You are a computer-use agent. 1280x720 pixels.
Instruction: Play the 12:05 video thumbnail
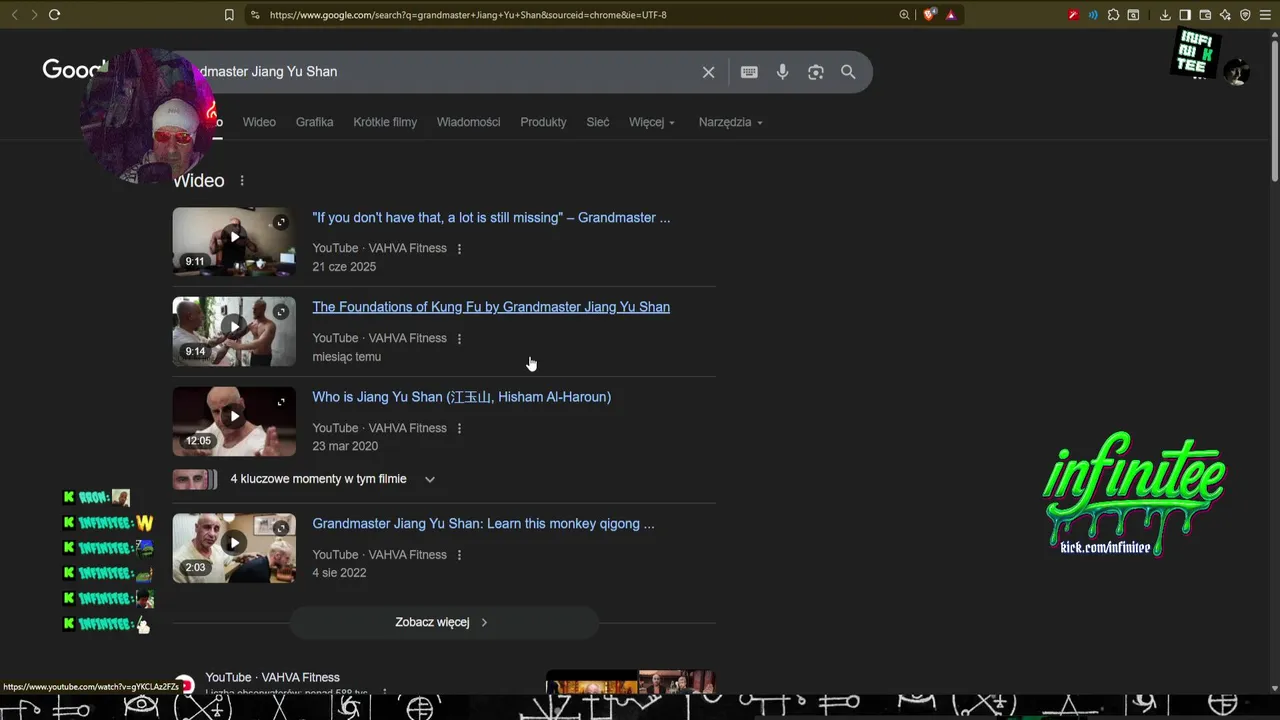pos(234,421)
